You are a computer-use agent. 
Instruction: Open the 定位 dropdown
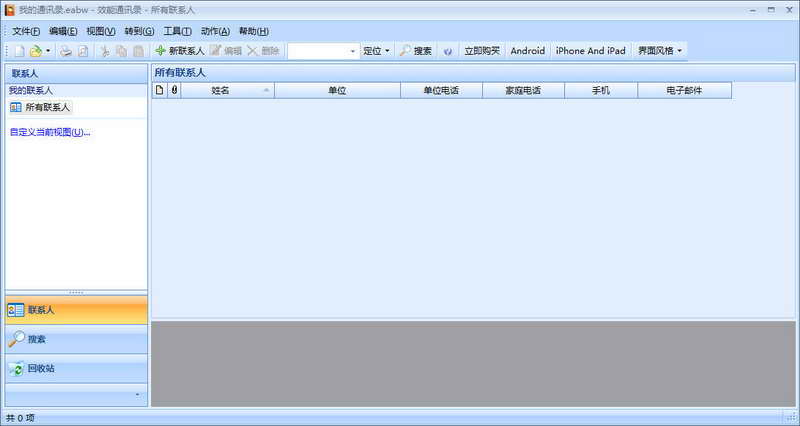[x=377, y=51]
